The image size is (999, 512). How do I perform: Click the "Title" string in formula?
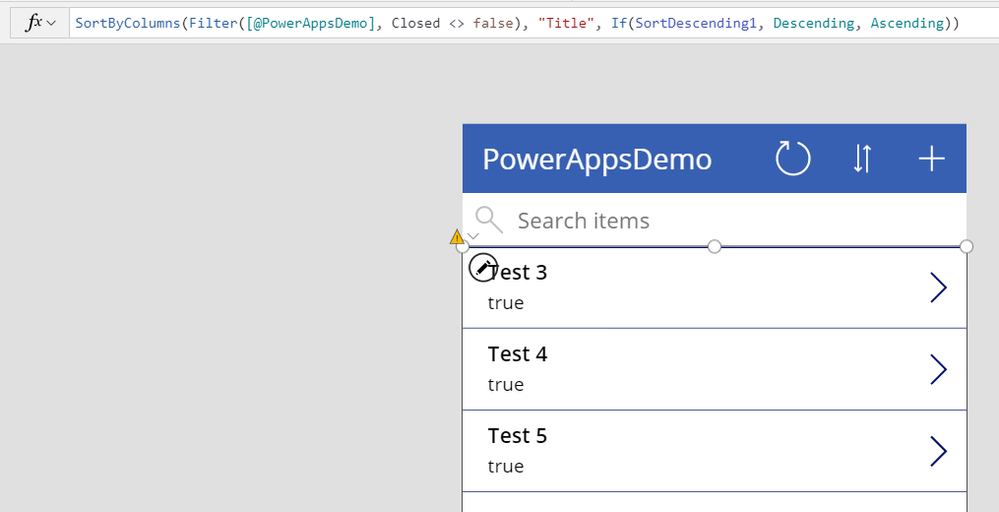(565, 23)
